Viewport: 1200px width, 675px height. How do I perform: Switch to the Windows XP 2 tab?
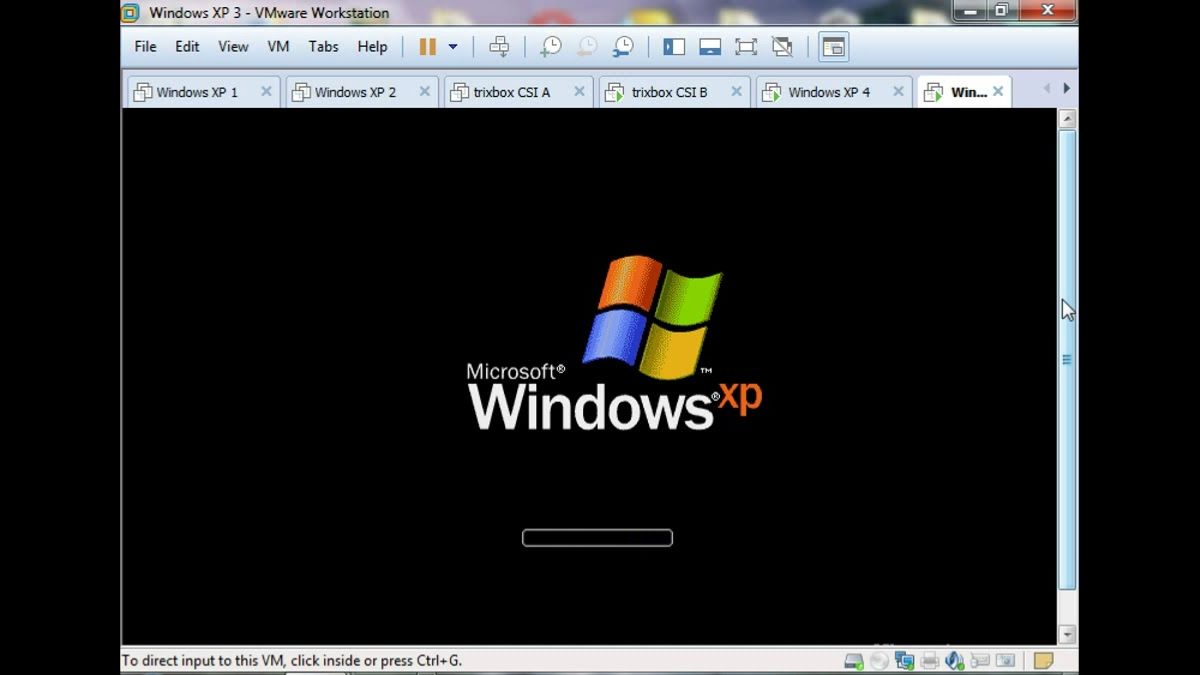[360, 92]
